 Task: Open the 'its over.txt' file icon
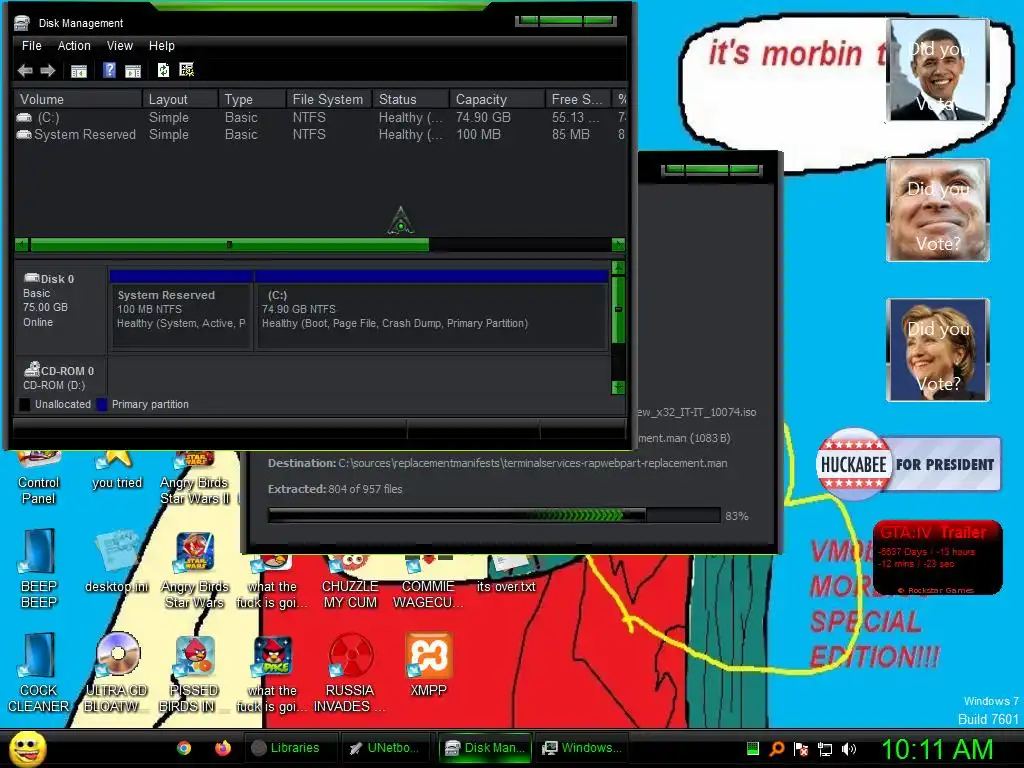pyautogui.click(x=506, y=575)
